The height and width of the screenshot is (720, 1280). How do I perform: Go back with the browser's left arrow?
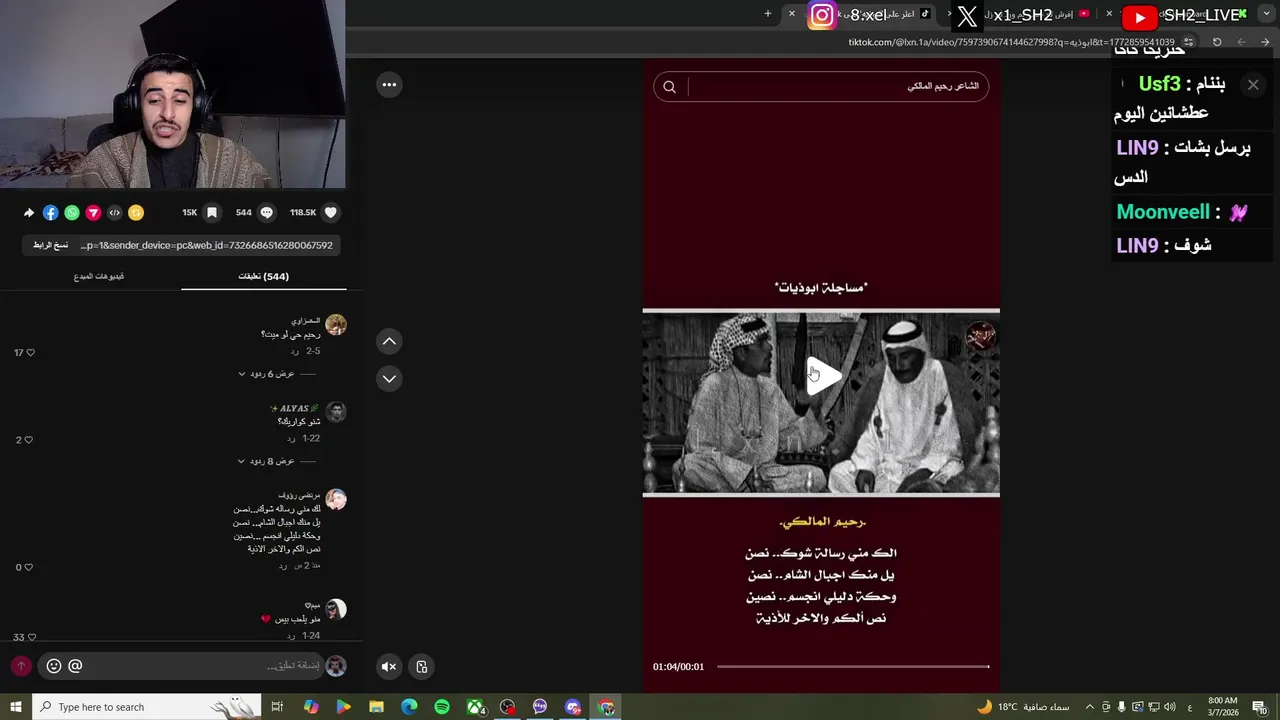tap(1241, 42)
